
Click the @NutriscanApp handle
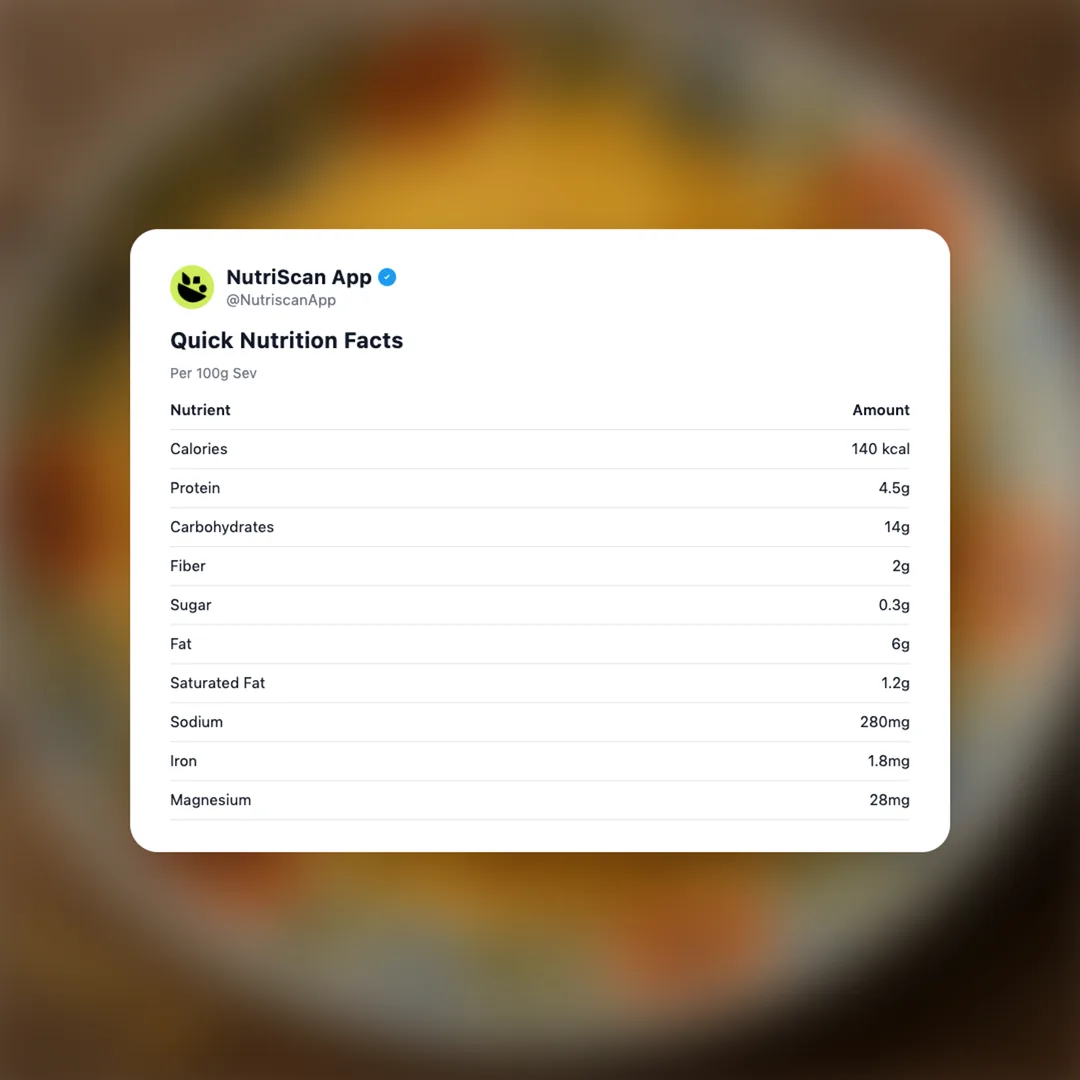click(281, 300)
